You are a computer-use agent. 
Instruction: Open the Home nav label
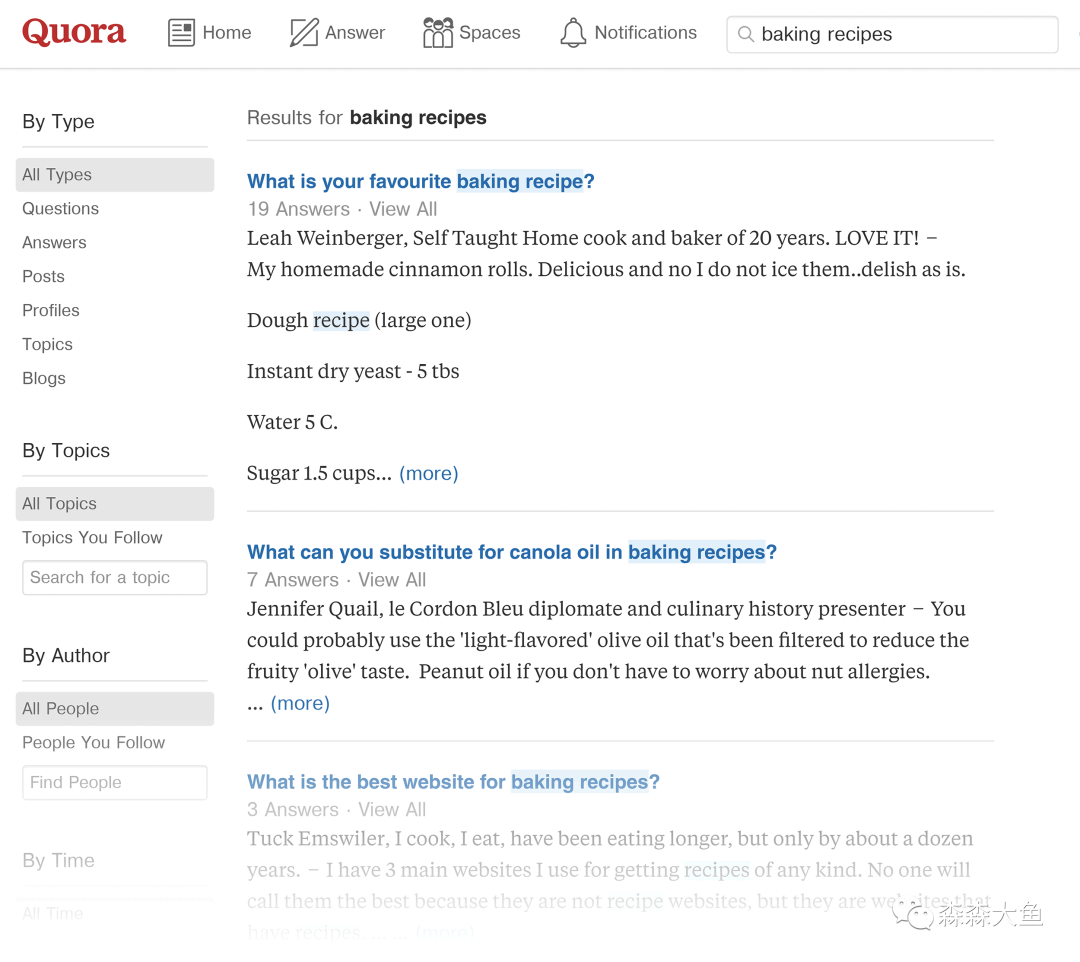(x=227, y=32)
